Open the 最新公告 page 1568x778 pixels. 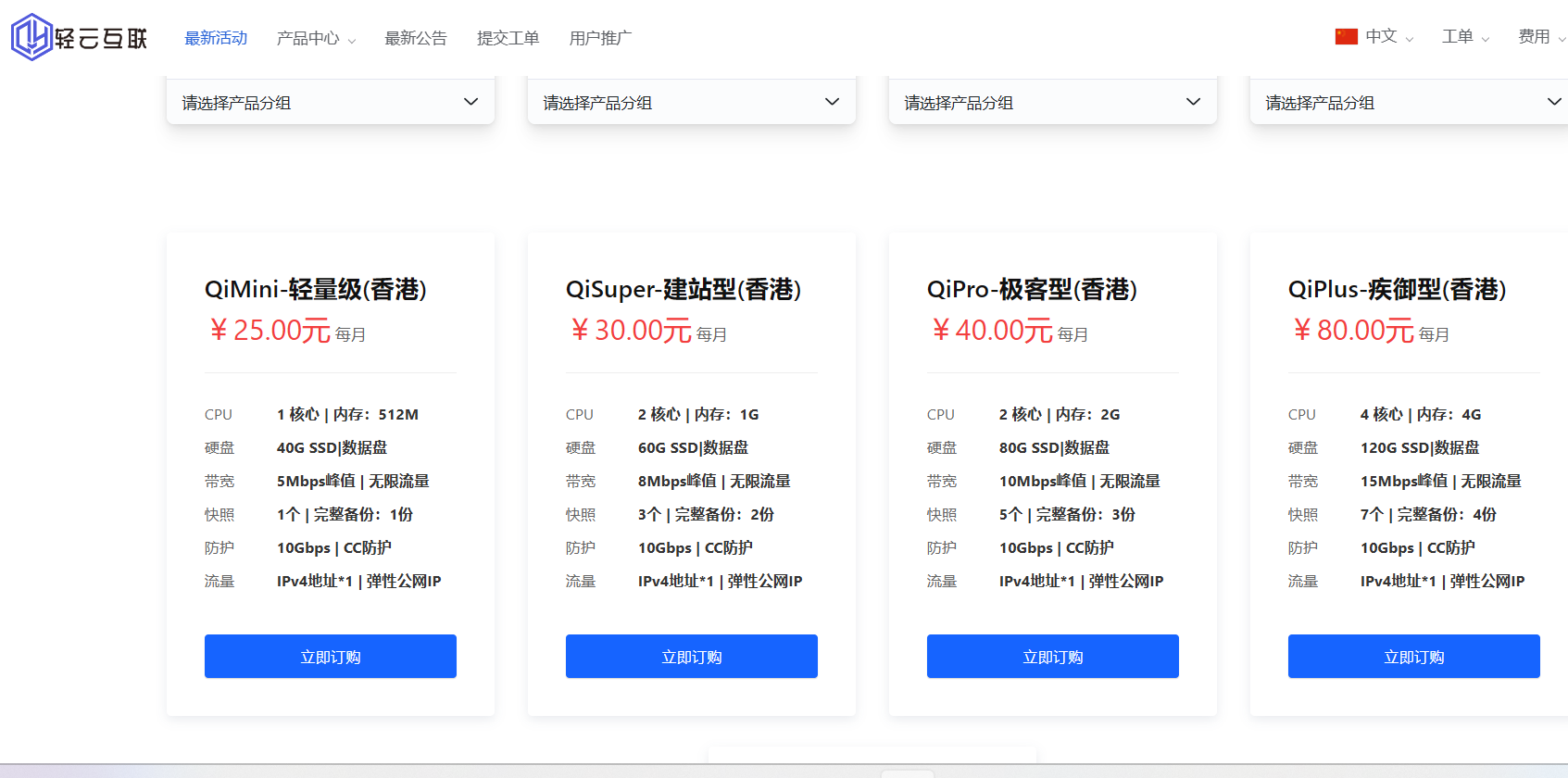[x=416, y=38]
